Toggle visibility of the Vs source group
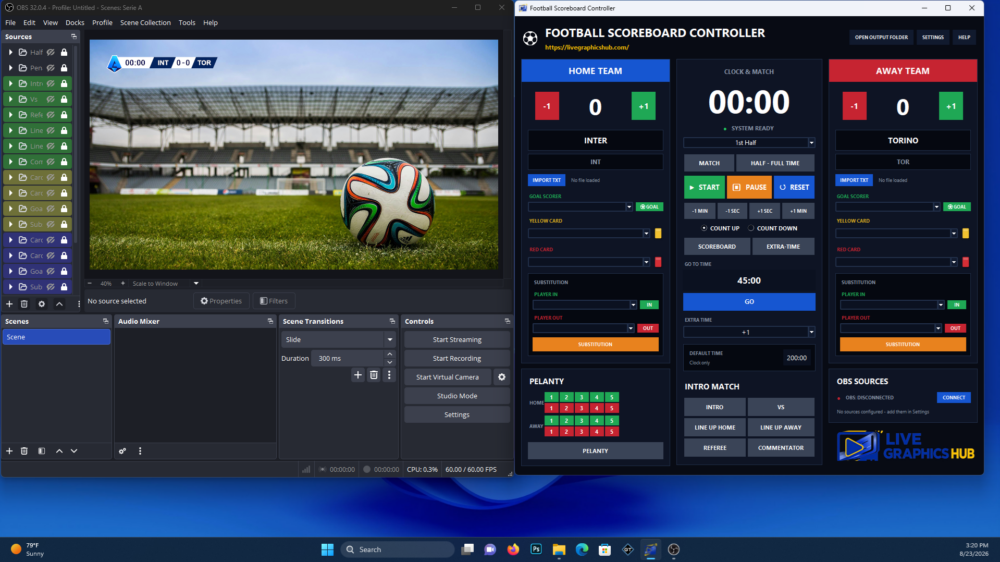 tap(51, 99)
